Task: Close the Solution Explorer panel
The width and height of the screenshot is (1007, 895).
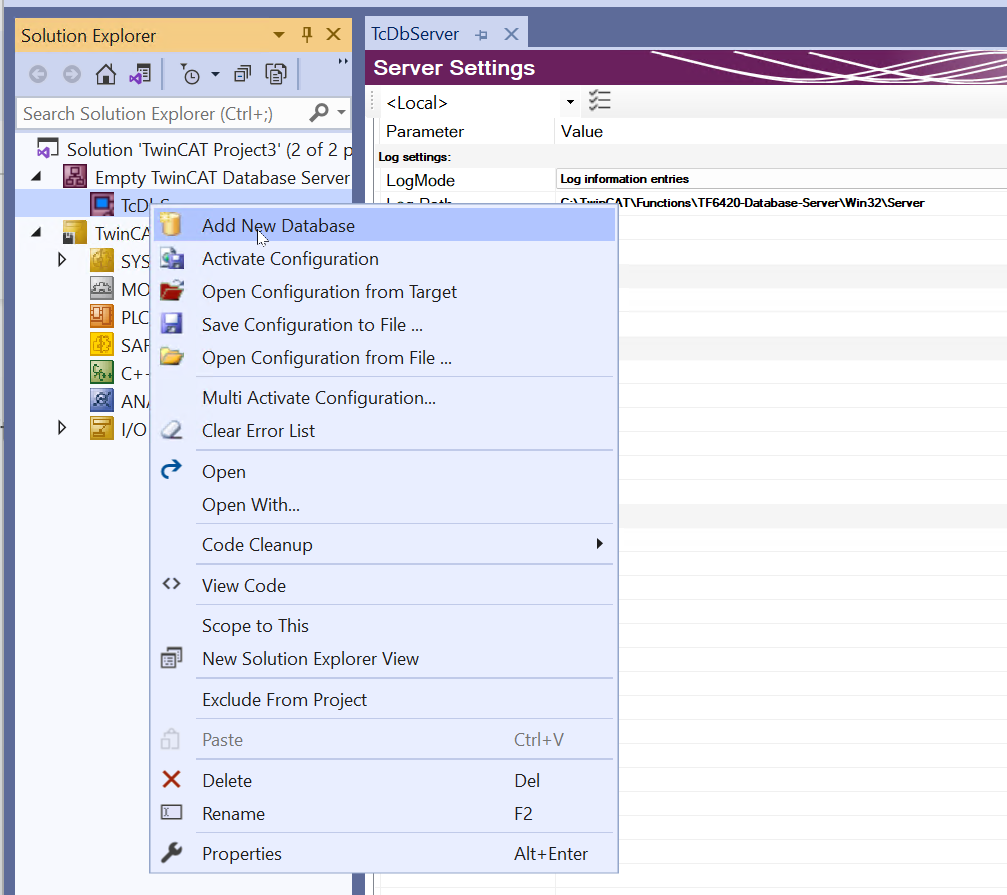Action: click(333, 35)
